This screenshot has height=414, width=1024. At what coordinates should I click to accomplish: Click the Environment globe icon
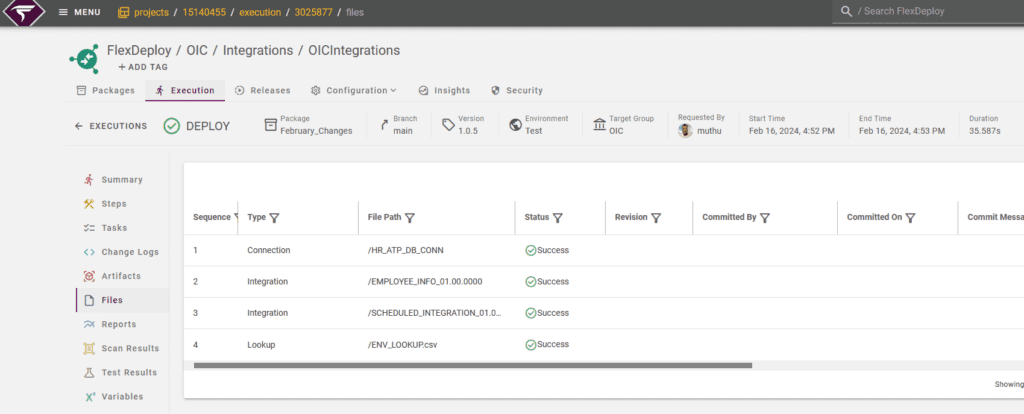(515, 125)
